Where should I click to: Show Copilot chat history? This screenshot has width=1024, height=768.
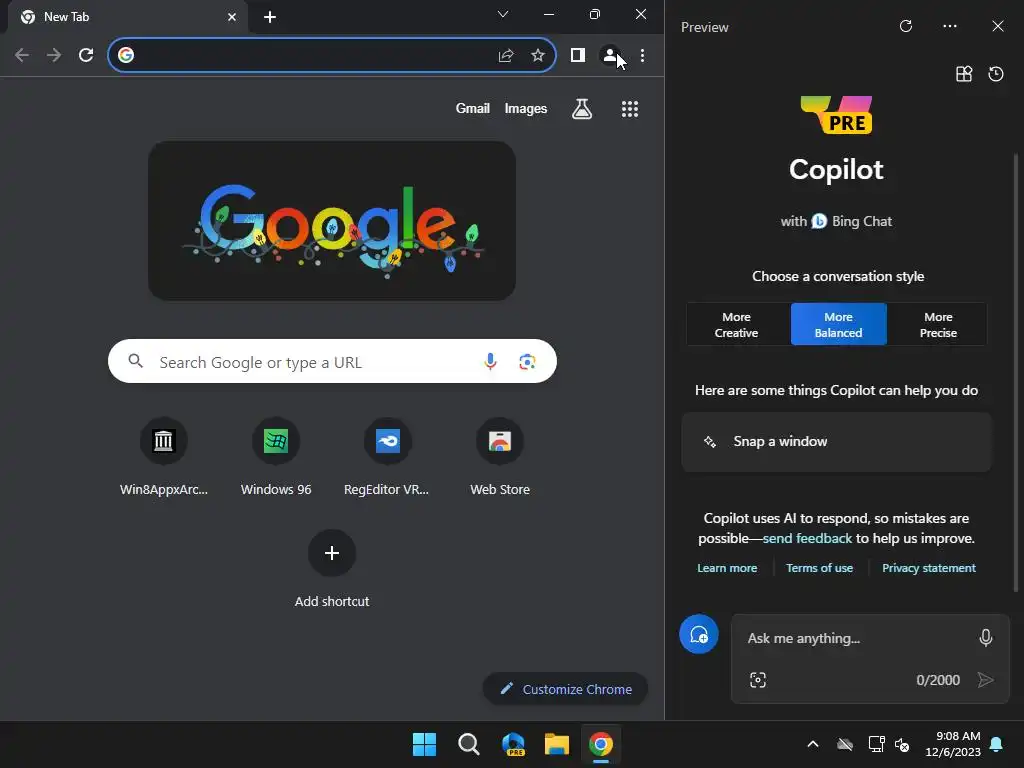(995, 74)
